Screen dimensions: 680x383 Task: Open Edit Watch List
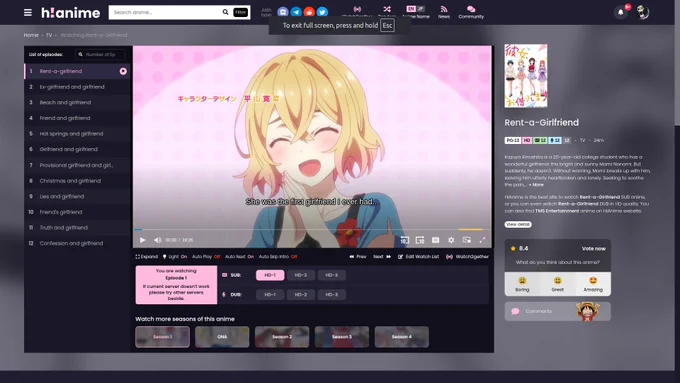coord(418,257)
